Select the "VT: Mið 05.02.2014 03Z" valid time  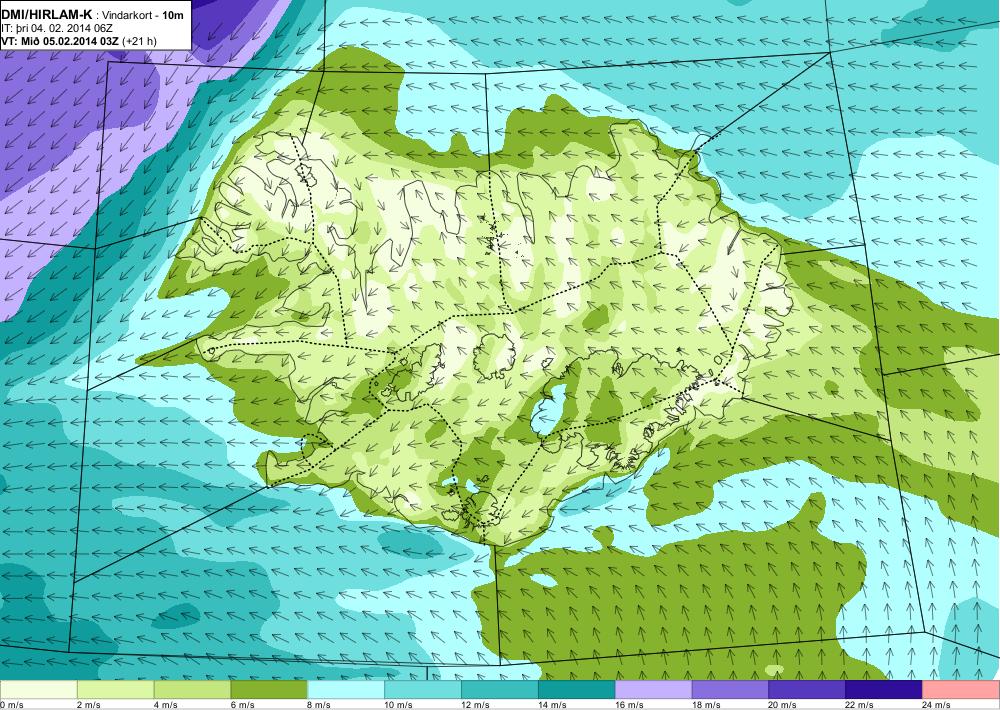tap(60, 41)
